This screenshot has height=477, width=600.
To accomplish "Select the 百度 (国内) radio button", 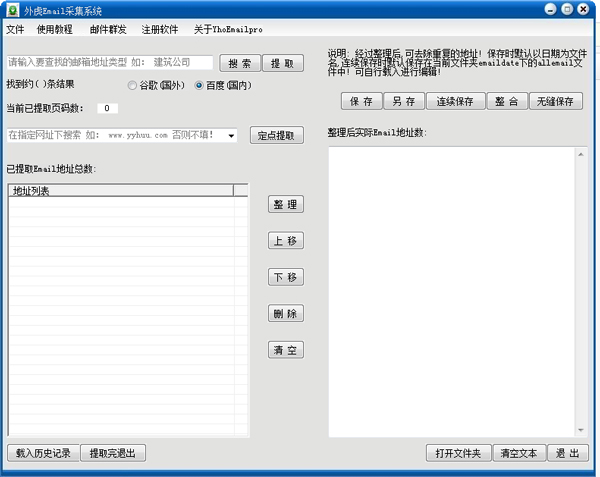I will point(199,86).
